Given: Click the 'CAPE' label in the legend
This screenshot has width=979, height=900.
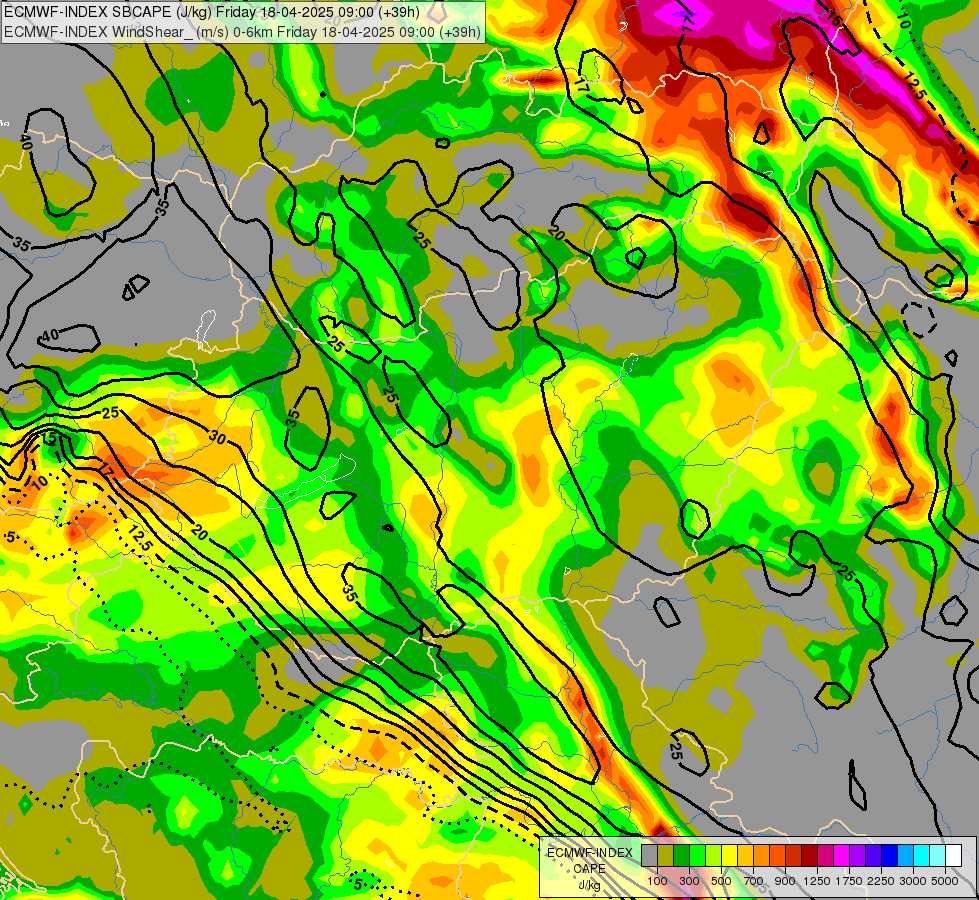Looking at the screenshot, I should [x=589, y=869].
